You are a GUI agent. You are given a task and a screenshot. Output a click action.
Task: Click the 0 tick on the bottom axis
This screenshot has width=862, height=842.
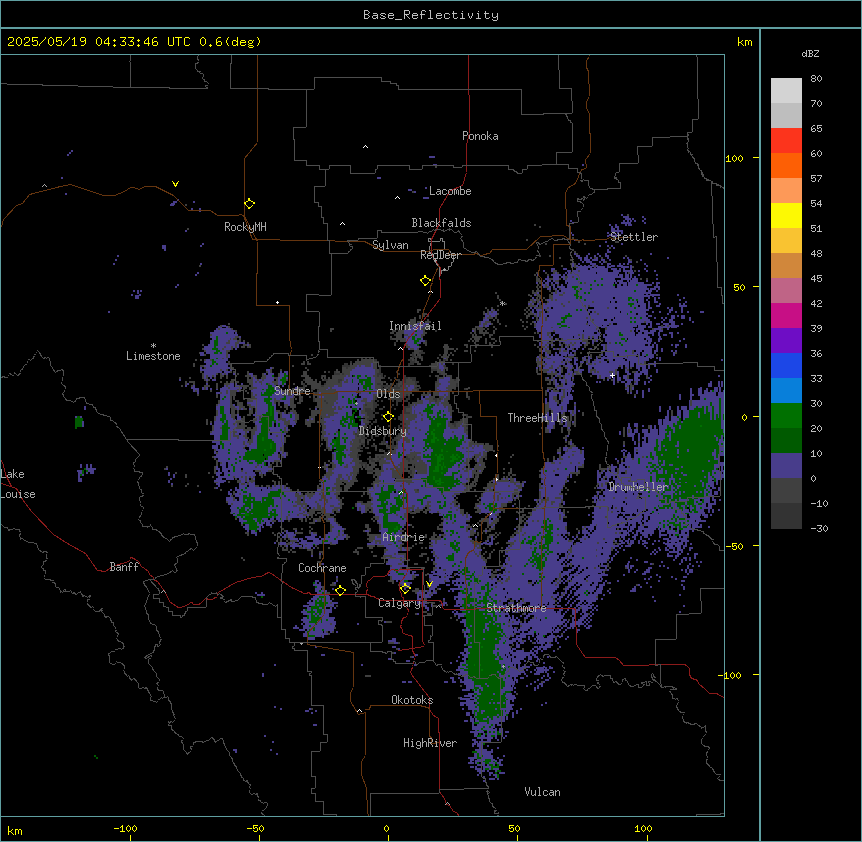pyautogui.click(x=386, y=828)
